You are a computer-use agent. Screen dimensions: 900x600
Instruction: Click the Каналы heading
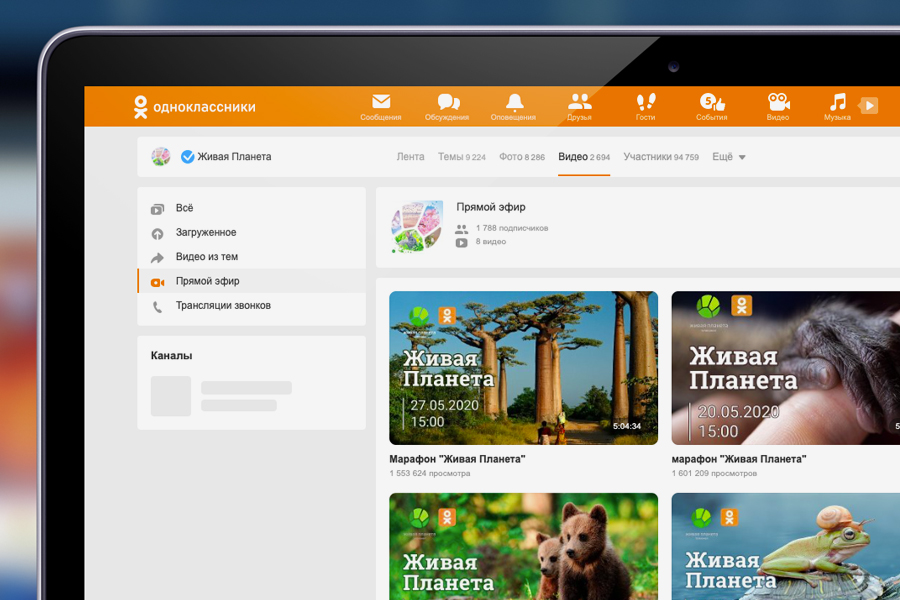(171, 355)
